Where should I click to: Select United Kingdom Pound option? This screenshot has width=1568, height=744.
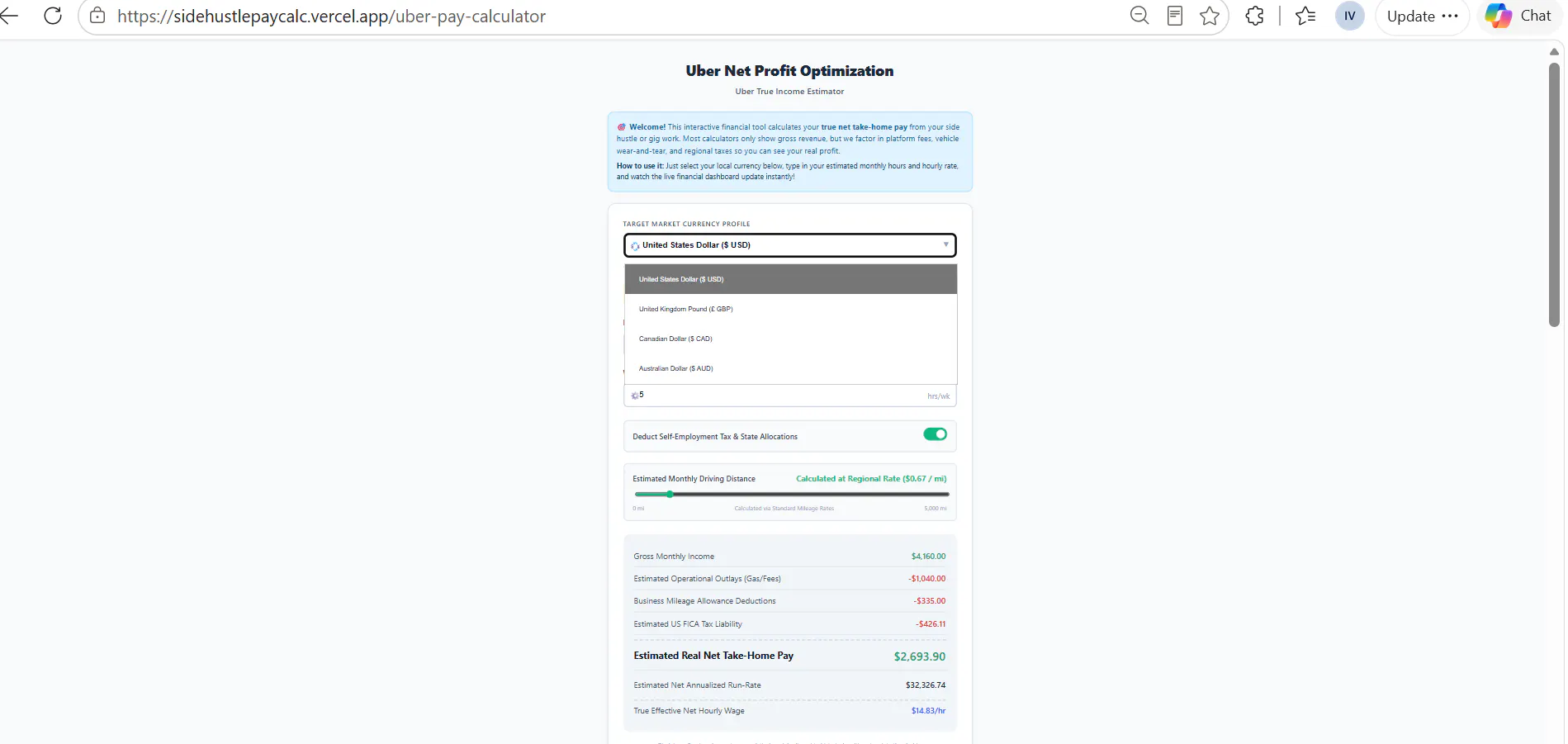791,309
